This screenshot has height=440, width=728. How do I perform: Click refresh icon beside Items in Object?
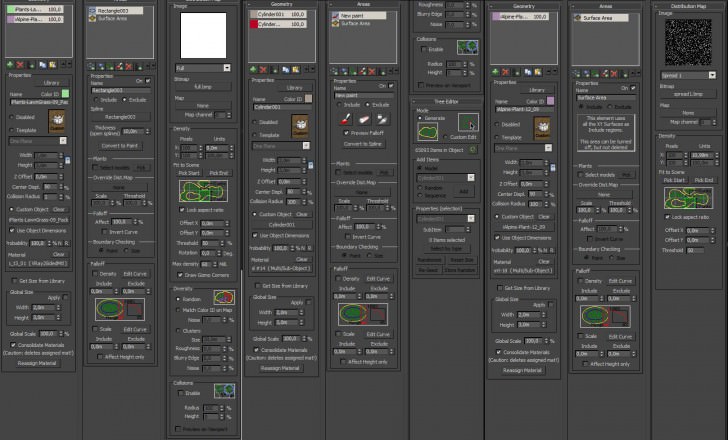pos(473,149)
